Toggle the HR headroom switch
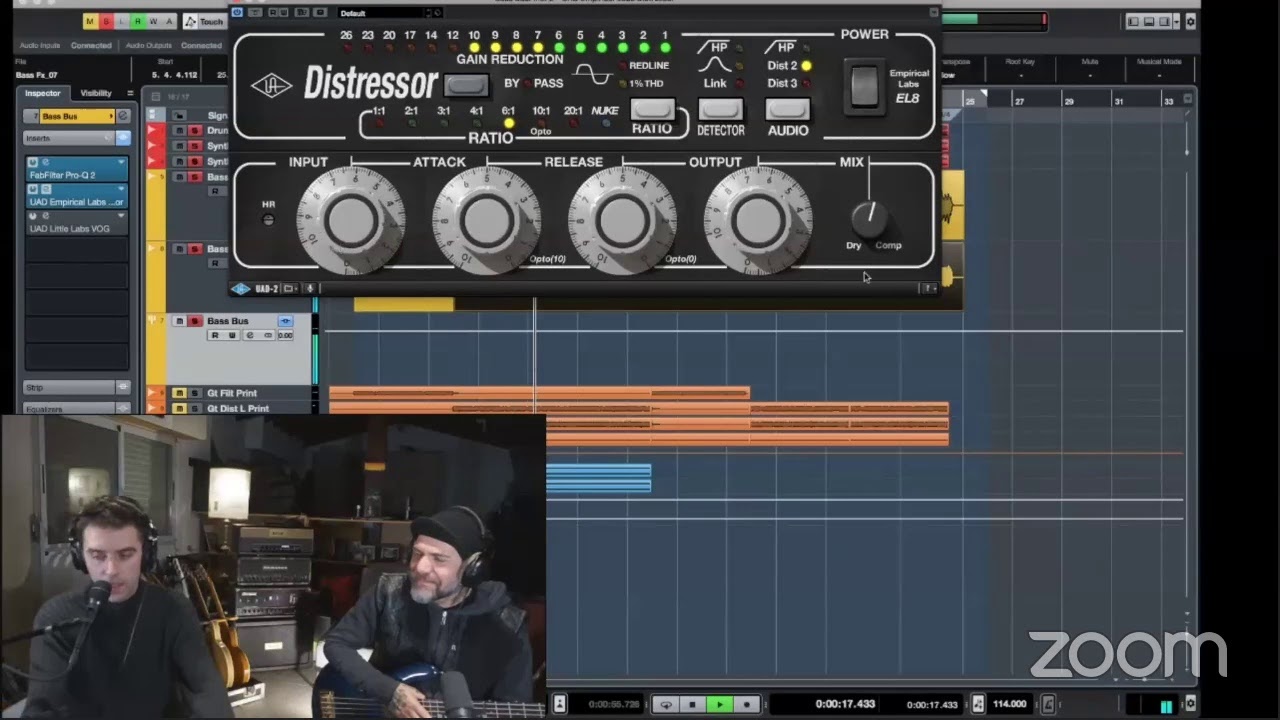Screen dimensions: 1280x720 tap(268, 219)
